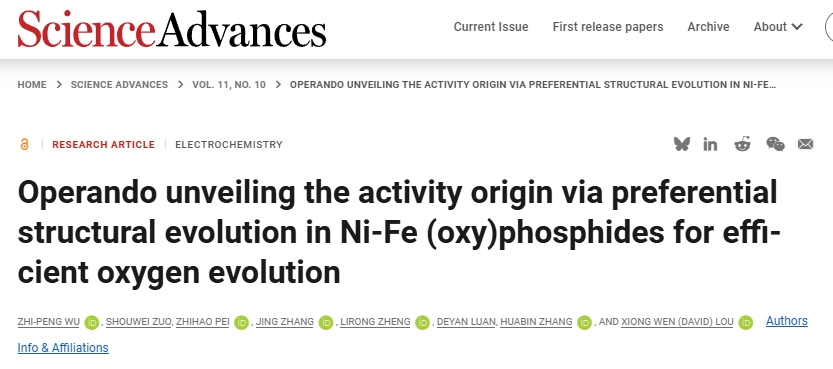The height and width of the screenshot is (369, 833).
Task: Select the Electrochemistry category label
Action: pyautogui.click(x=229, y=144)
